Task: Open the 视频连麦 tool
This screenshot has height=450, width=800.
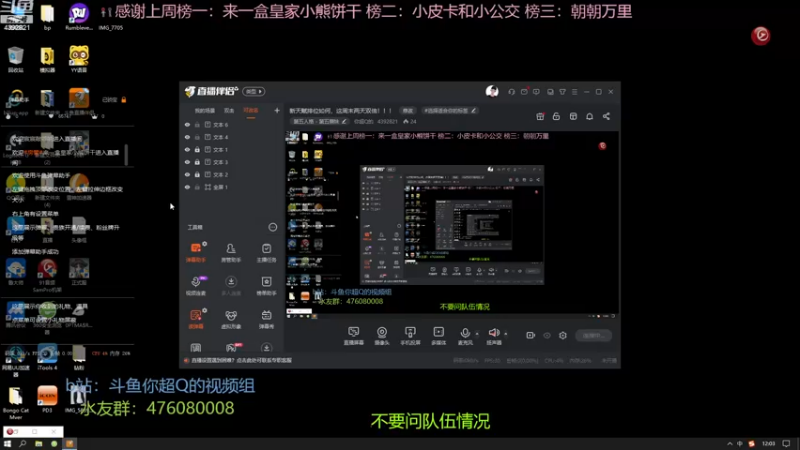Action: click(x=196, y=286)
